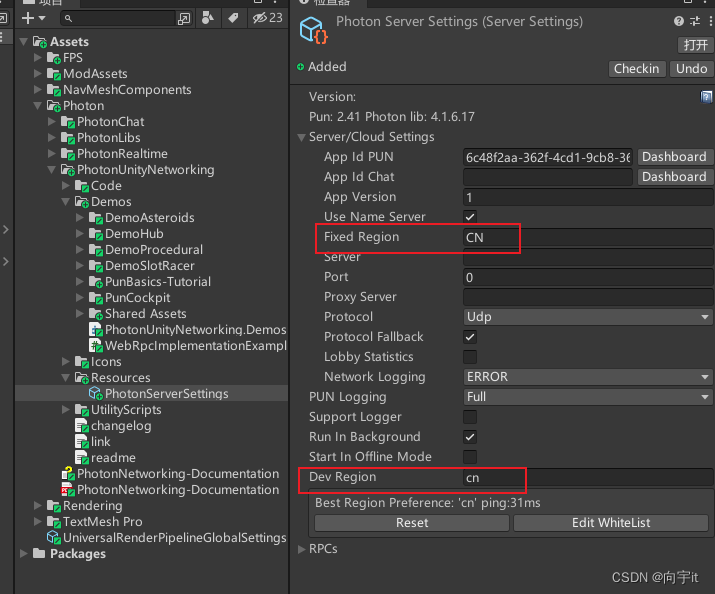
Task: Select the PunCockpit folder row
Action: [152, 298]
